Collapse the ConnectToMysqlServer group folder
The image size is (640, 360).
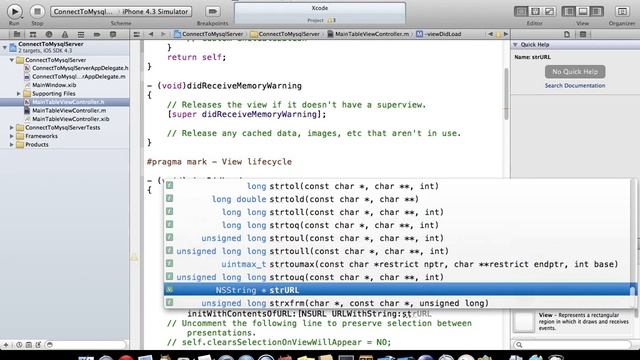point(12,60)
